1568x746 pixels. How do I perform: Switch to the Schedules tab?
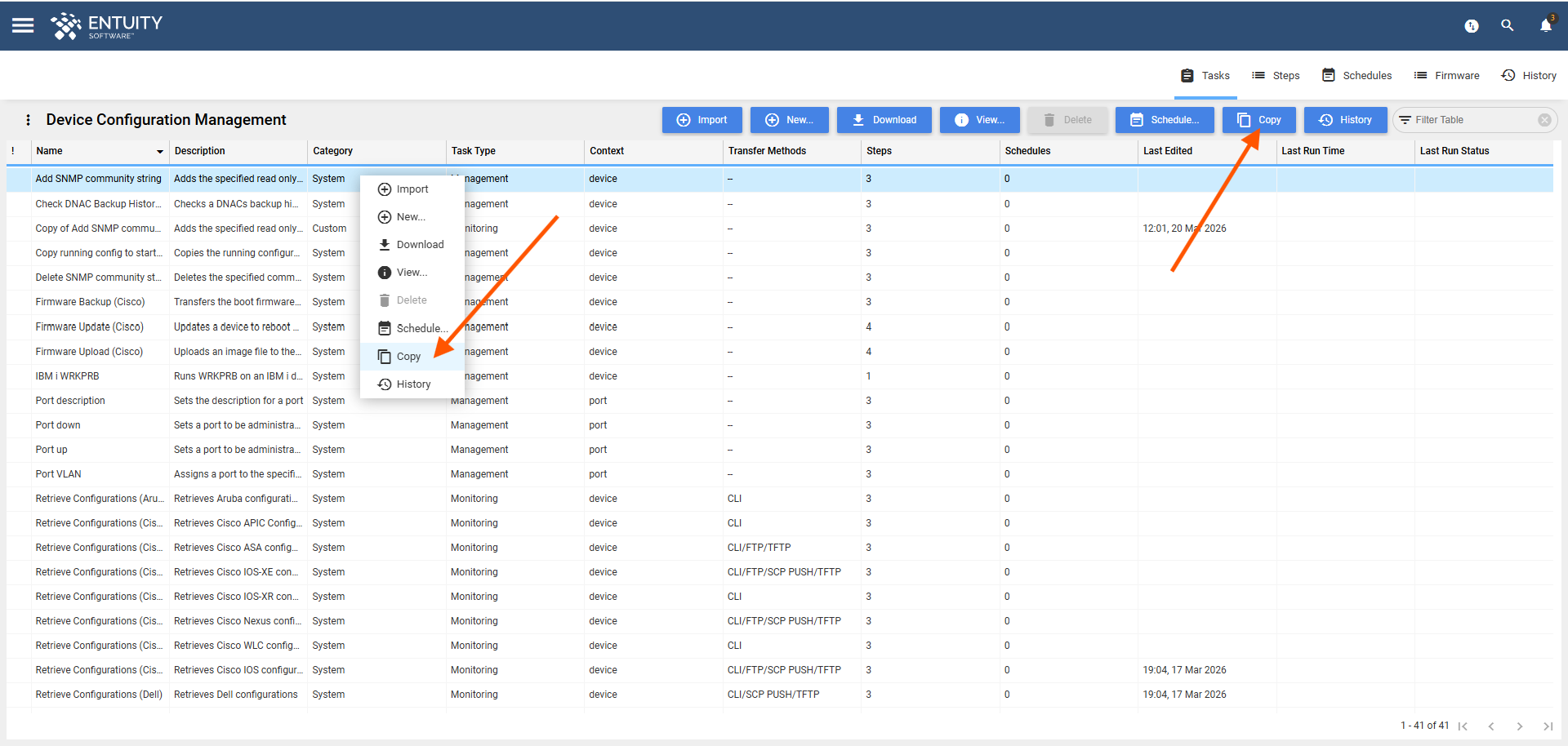(1356, 75)
